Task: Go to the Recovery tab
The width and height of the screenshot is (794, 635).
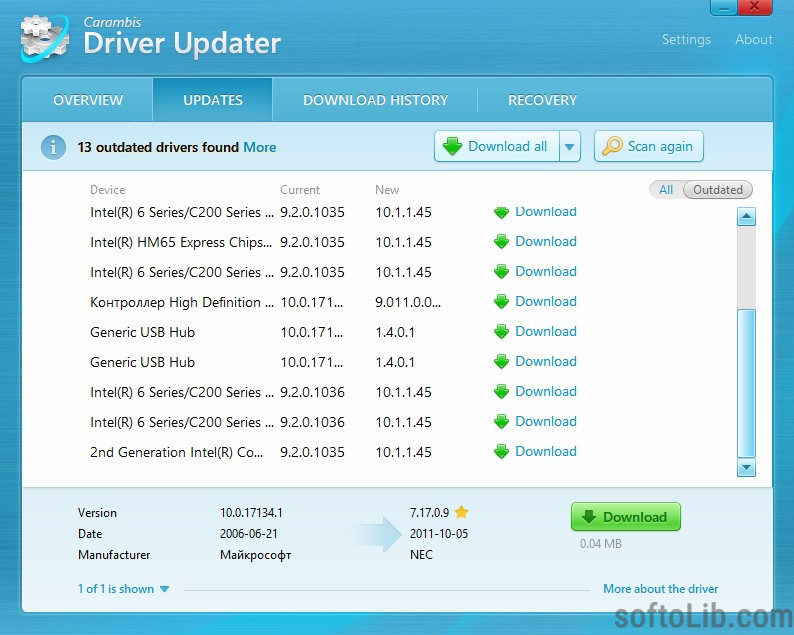Action: (542, 100)
